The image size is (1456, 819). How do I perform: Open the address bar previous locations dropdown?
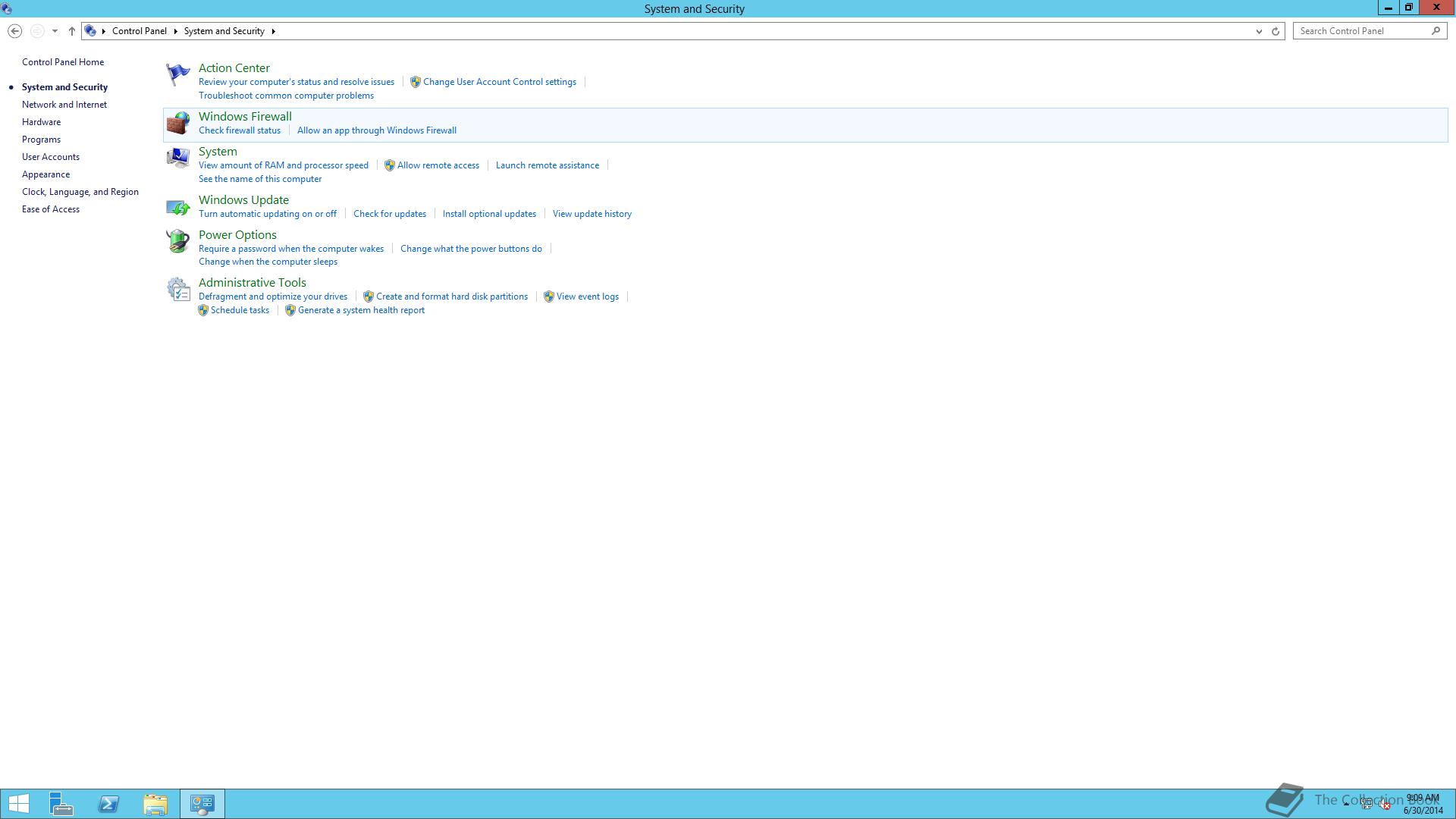pyautogui.click(x=1259, y=31)
